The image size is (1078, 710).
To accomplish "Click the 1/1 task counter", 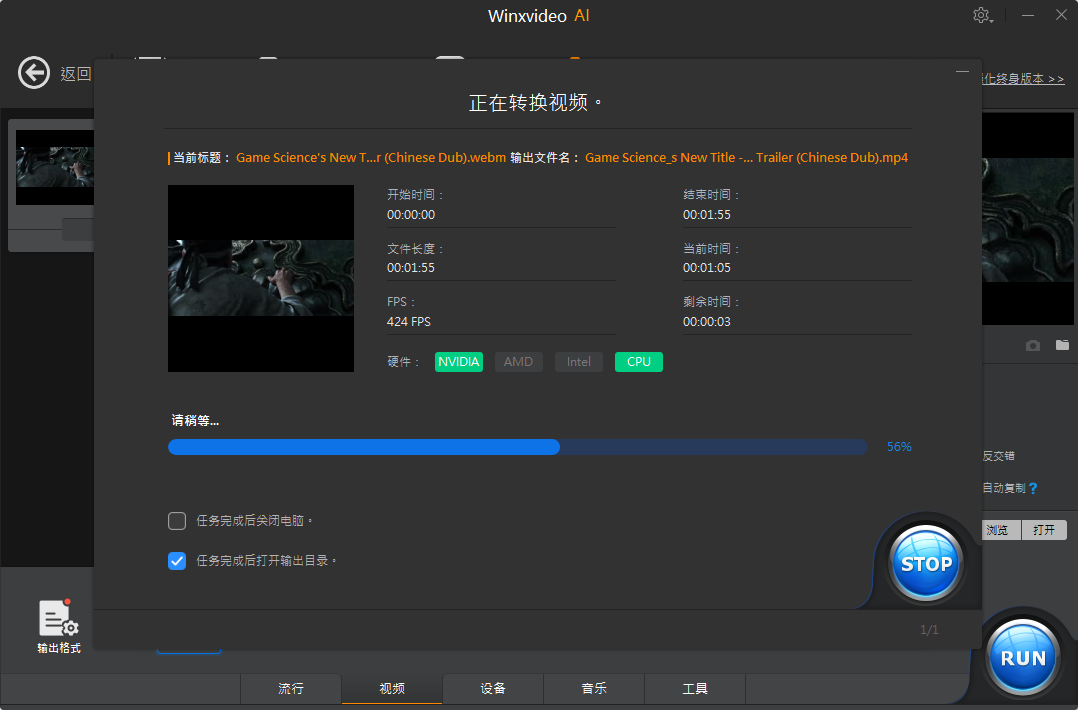I will (x=929, y=630).
